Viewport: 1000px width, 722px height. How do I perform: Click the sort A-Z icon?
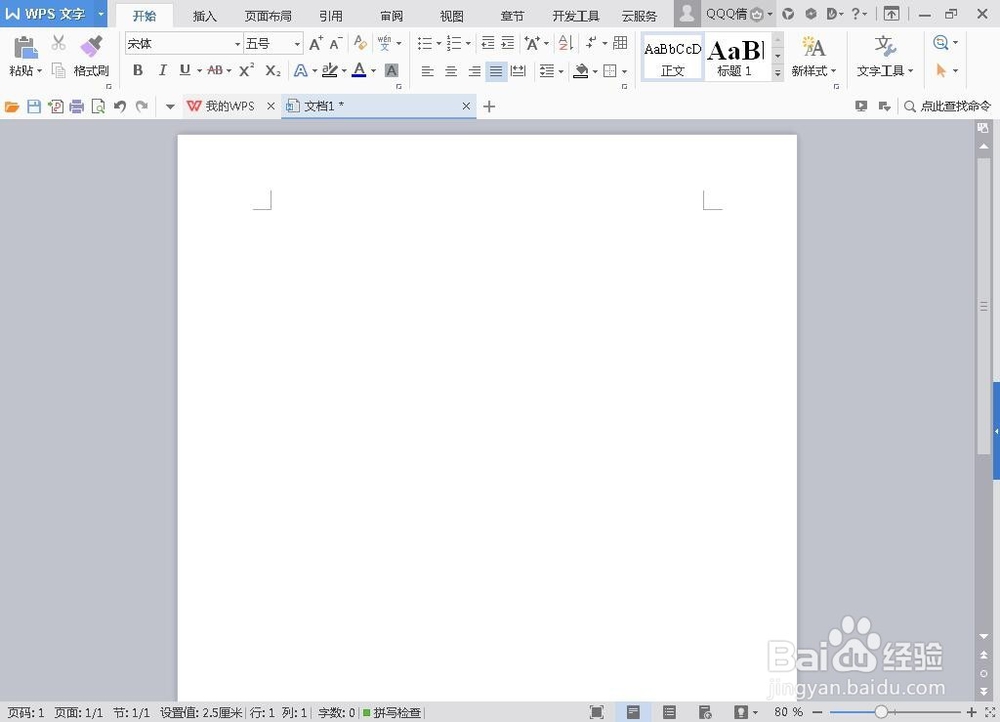pos(566,43)
